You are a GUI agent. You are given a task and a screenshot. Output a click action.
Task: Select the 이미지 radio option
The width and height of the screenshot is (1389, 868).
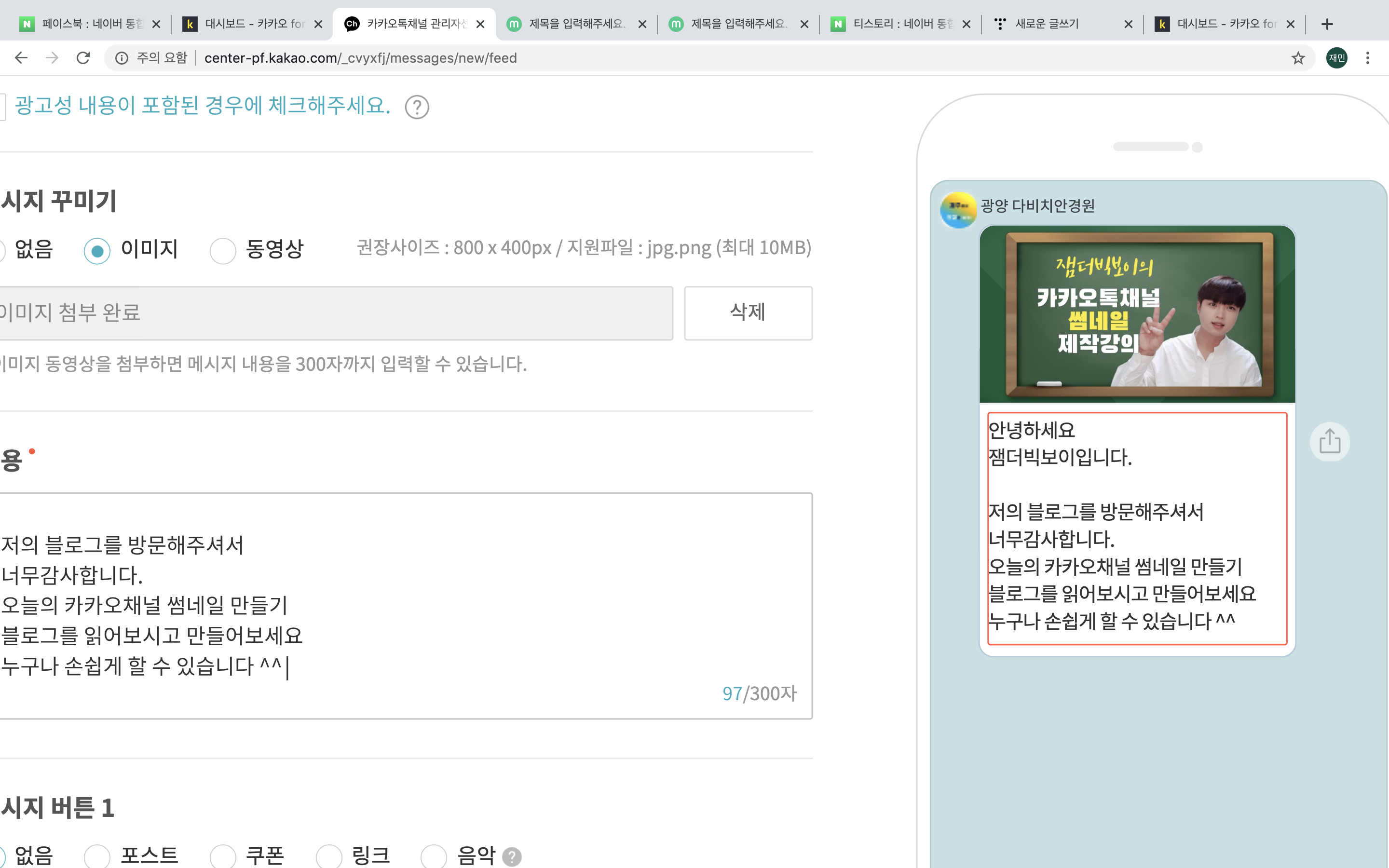coord(97,251)
